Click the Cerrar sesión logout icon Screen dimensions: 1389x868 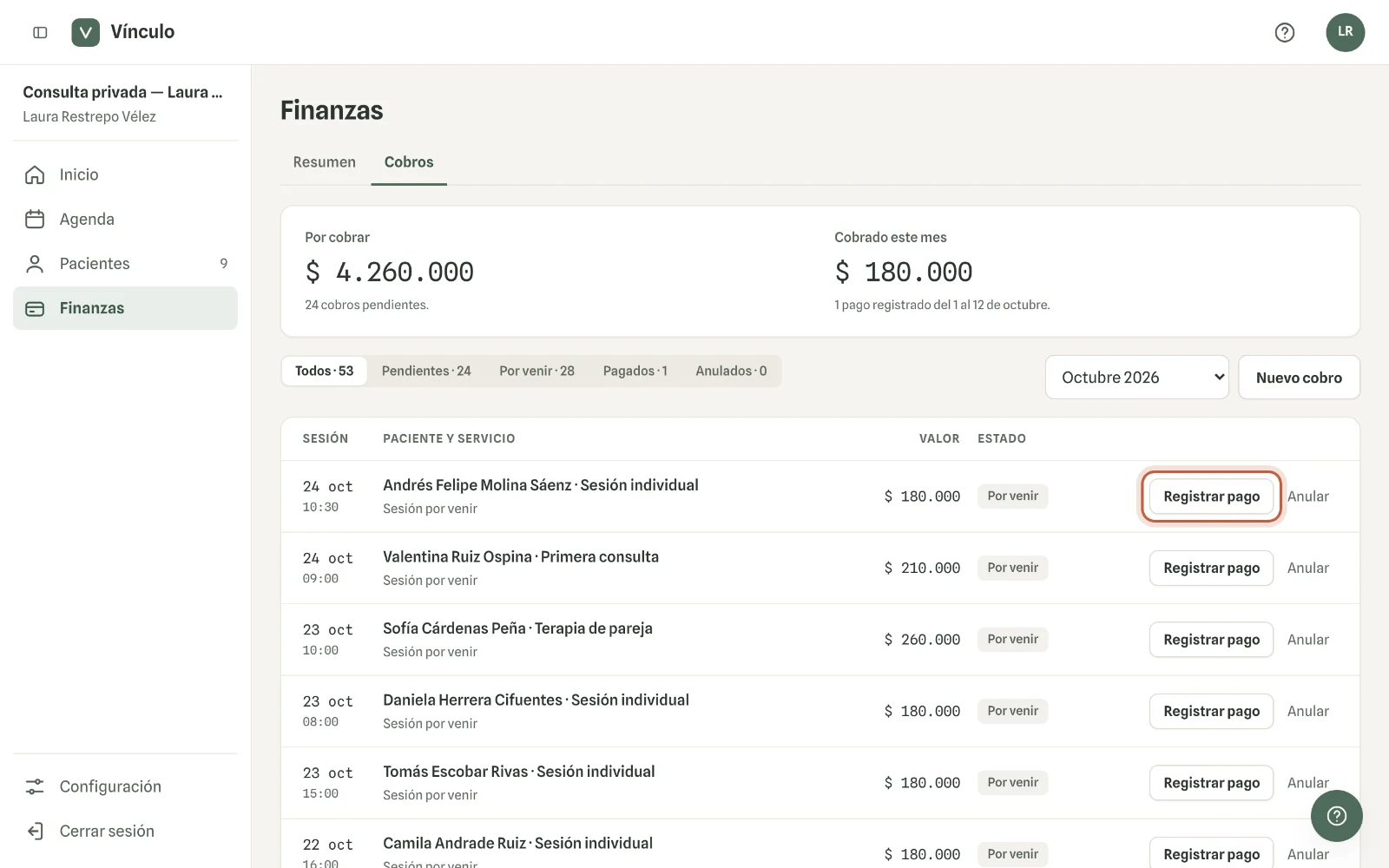point(35,831)
